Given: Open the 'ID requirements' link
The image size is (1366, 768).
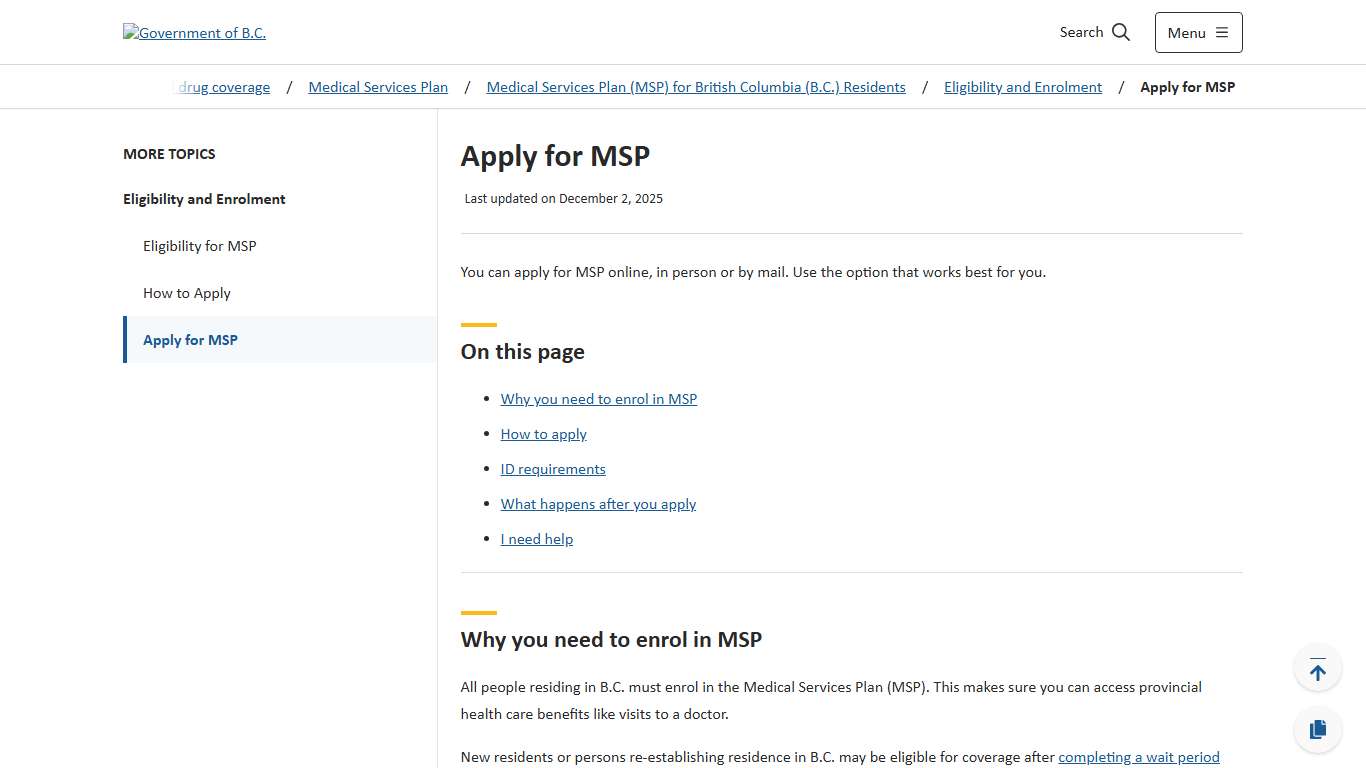Looking at the screenshot, I should click(553, 468).
